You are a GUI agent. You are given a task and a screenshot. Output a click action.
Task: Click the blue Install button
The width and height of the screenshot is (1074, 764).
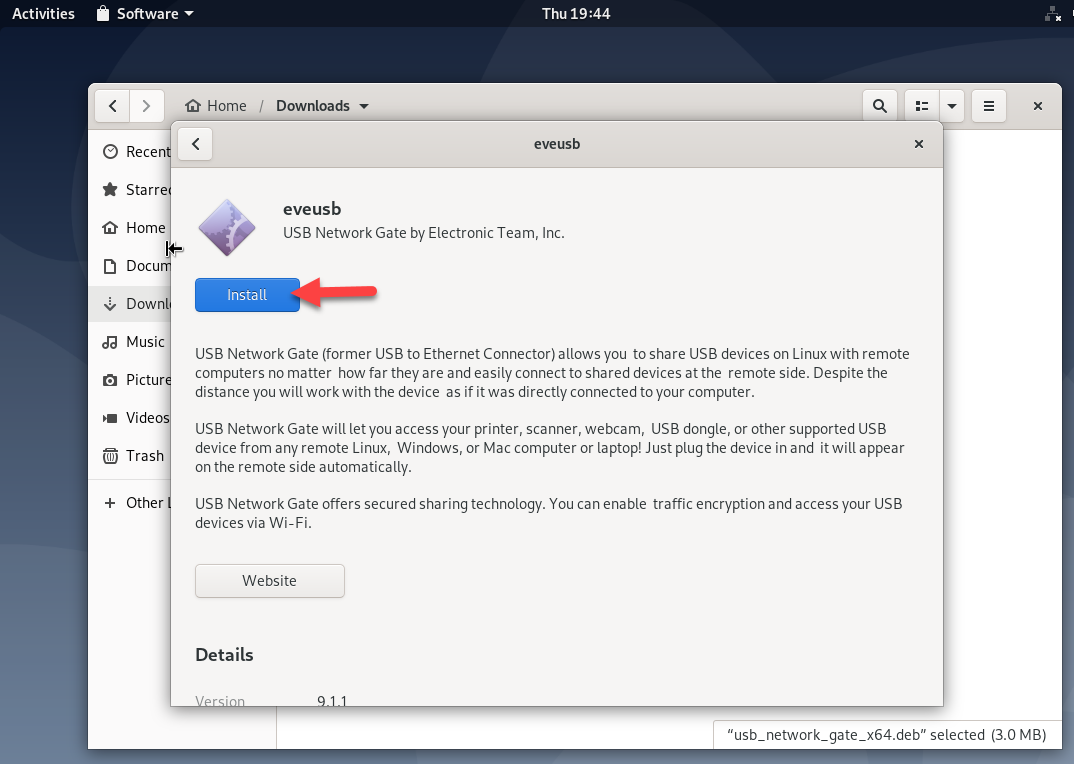[247, 295]
